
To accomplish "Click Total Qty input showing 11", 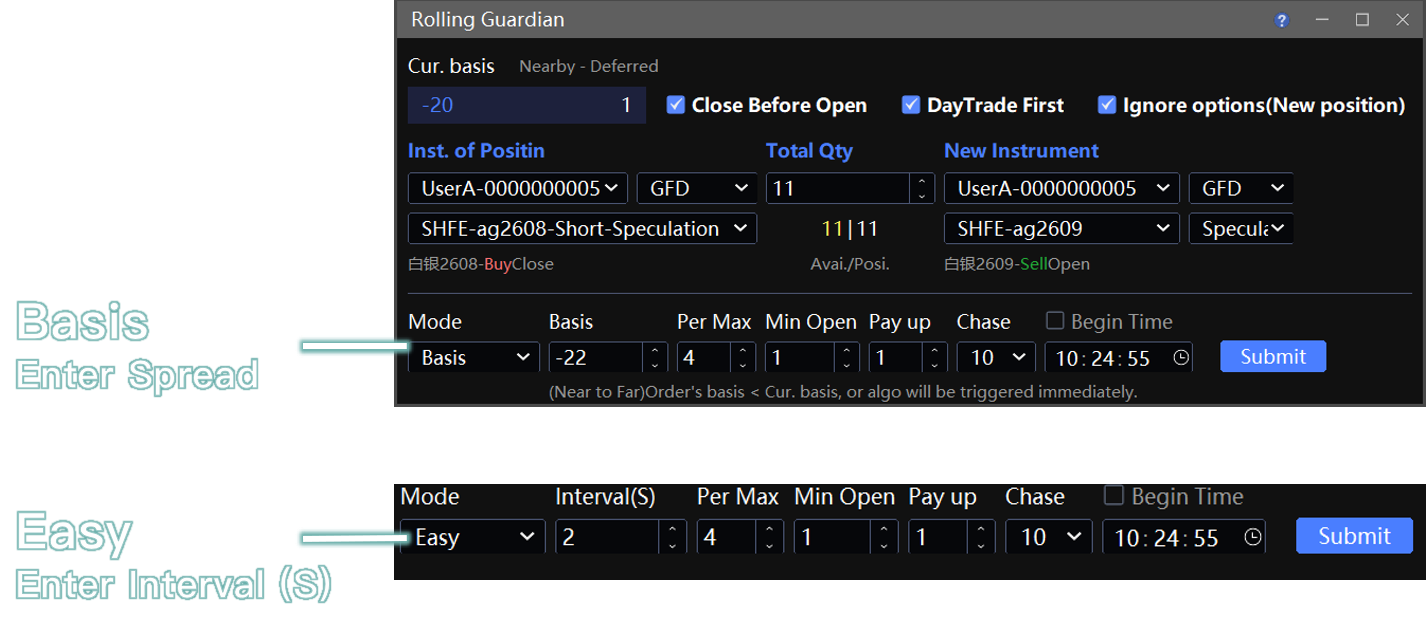I will coord(838,188).
